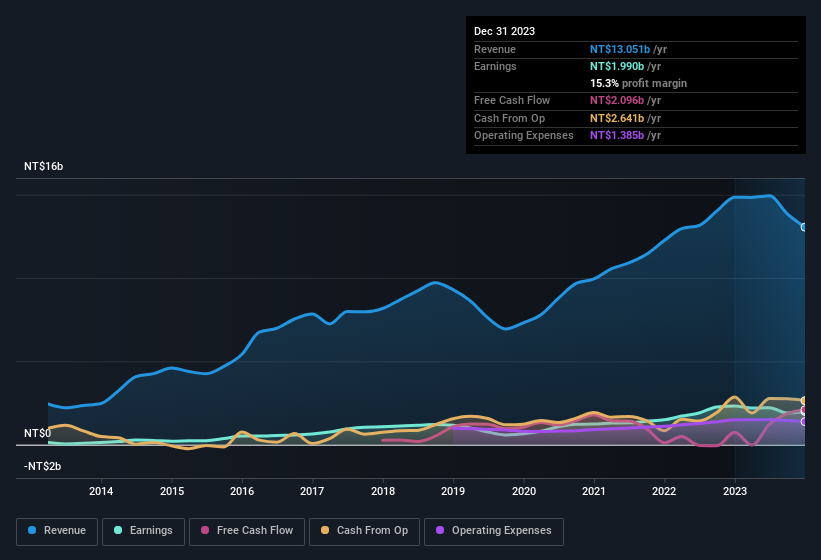Toggle Operating Expenses series in legend
The height and width of the screenshot is (560, 821).
[x=494, y=531]
